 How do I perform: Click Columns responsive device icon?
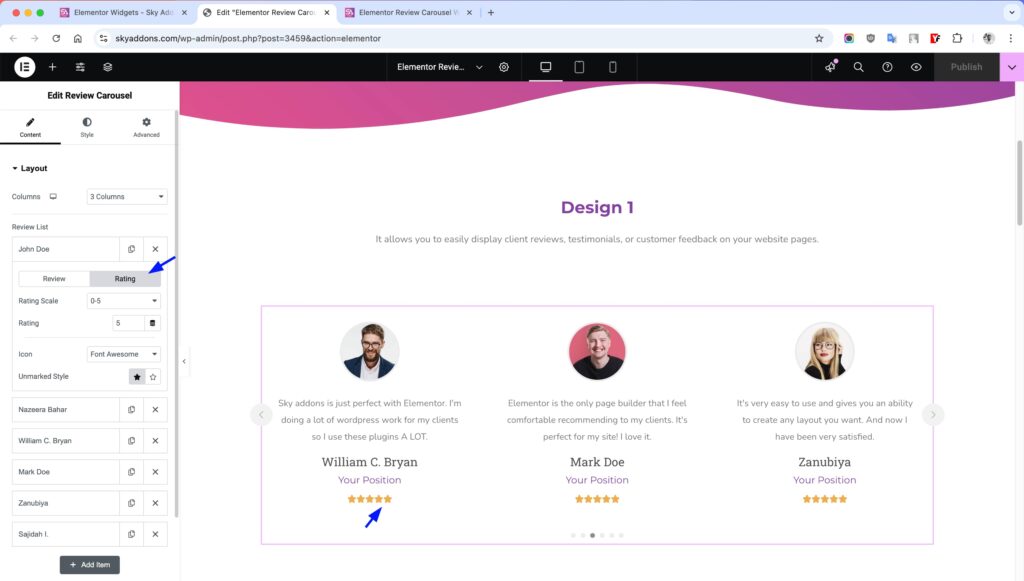pos(53,196)
